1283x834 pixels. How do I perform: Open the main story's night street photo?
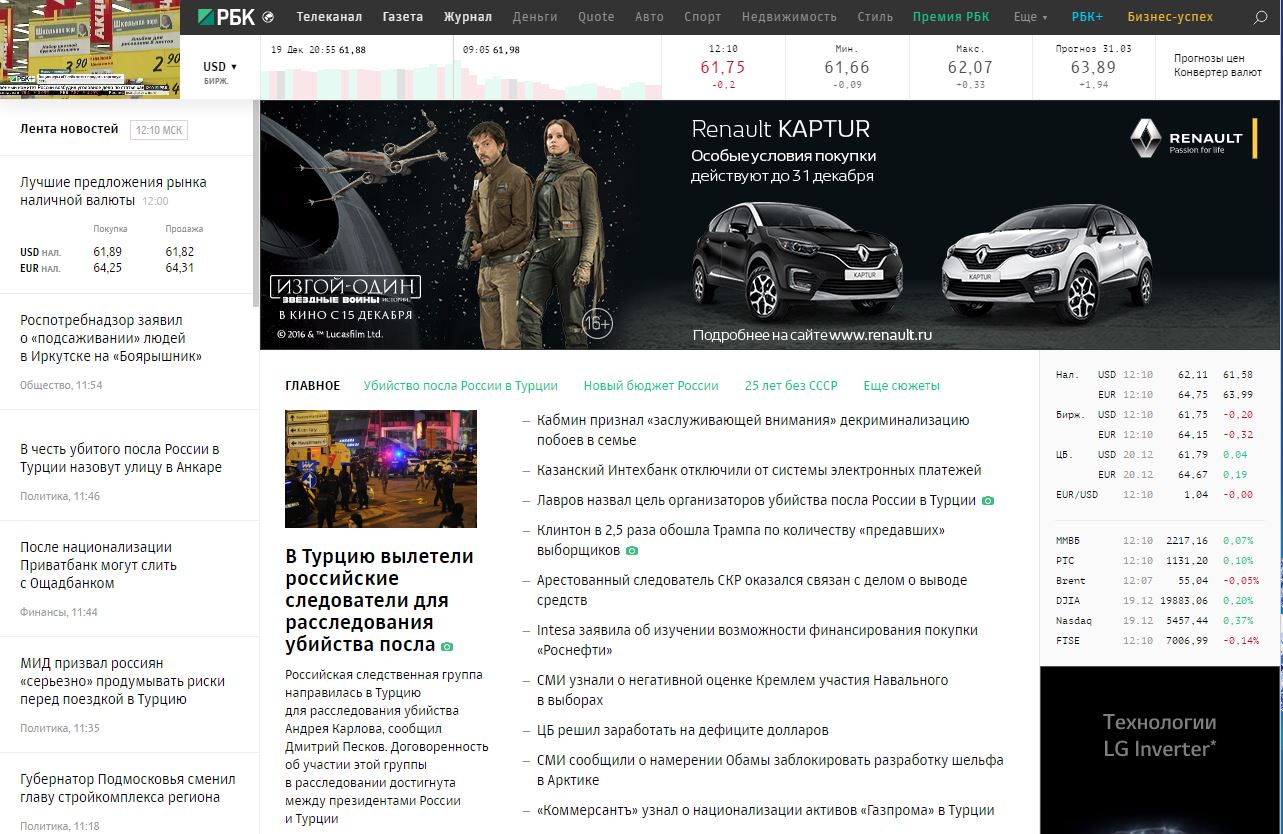point(380,468)
